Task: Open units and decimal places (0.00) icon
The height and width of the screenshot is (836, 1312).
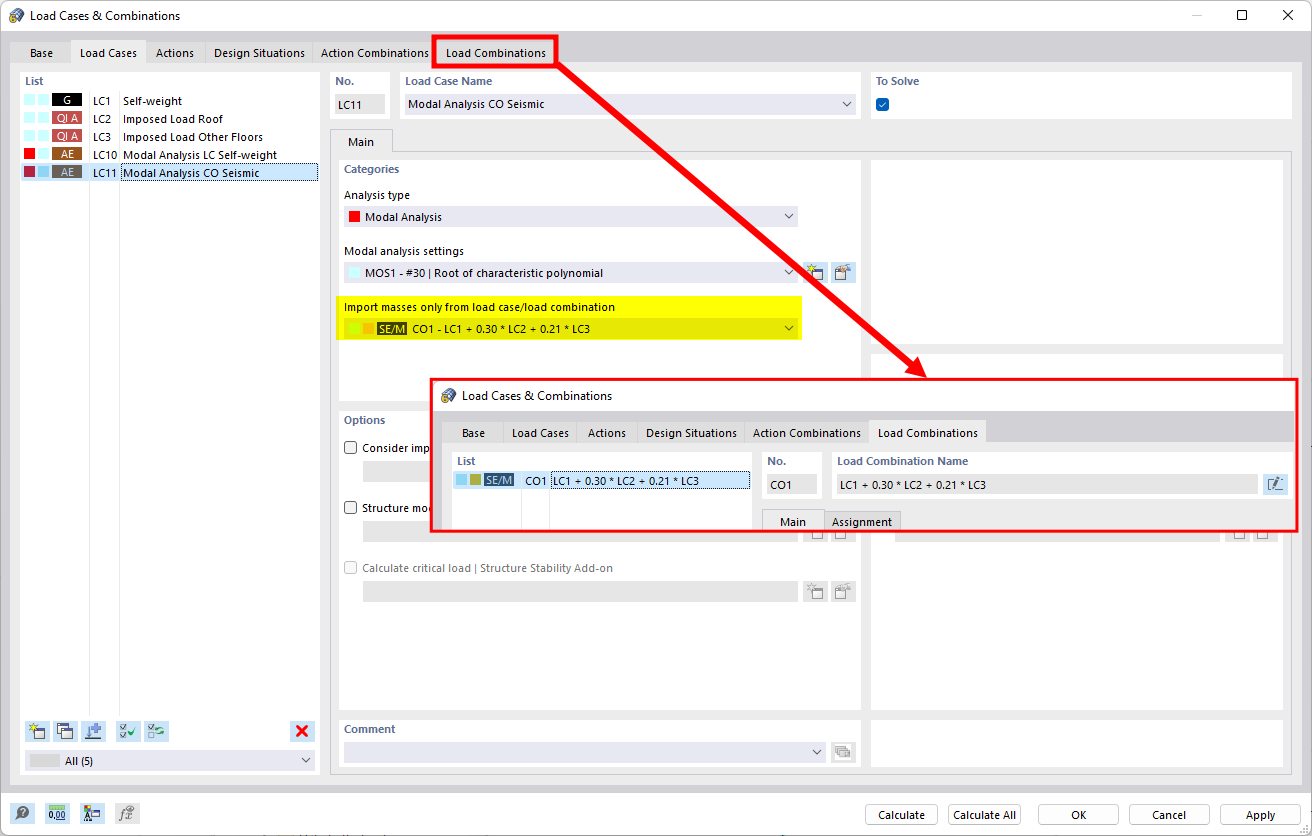Action: click(57, 814)
